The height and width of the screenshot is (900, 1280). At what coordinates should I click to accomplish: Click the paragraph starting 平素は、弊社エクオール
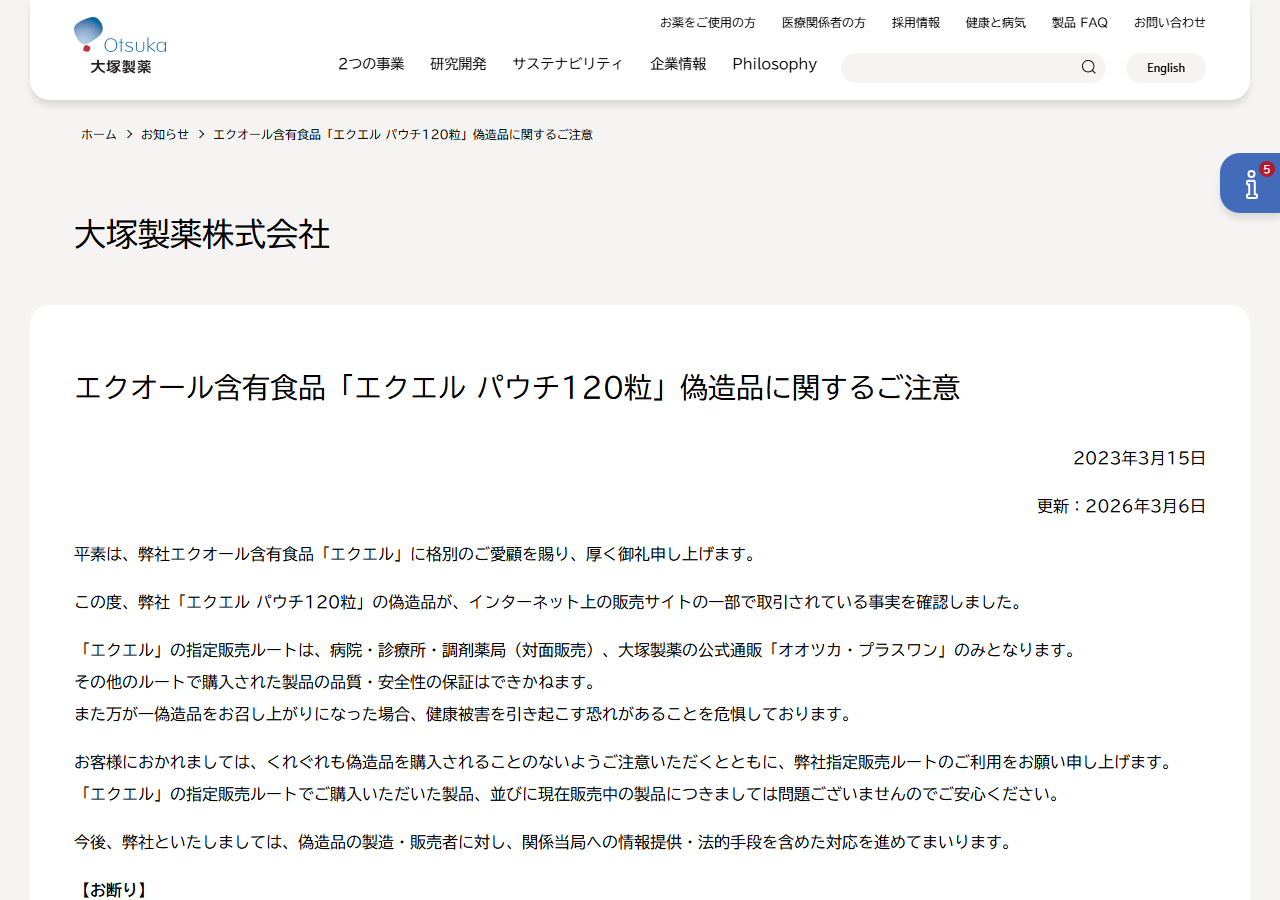point(416,554)
